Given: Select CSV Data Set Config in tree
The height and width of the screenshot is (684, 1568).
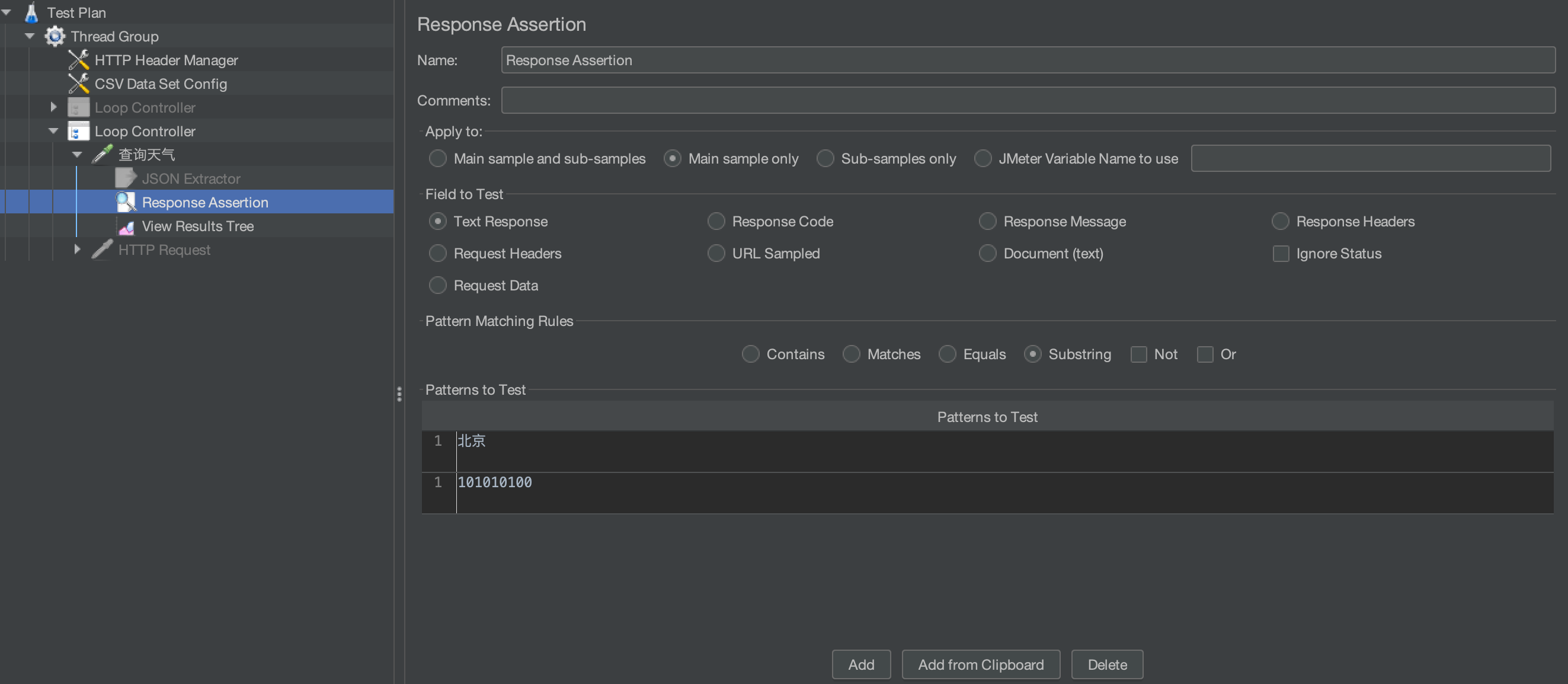Looking at the screenshot, I should click(x=161, y=84).
